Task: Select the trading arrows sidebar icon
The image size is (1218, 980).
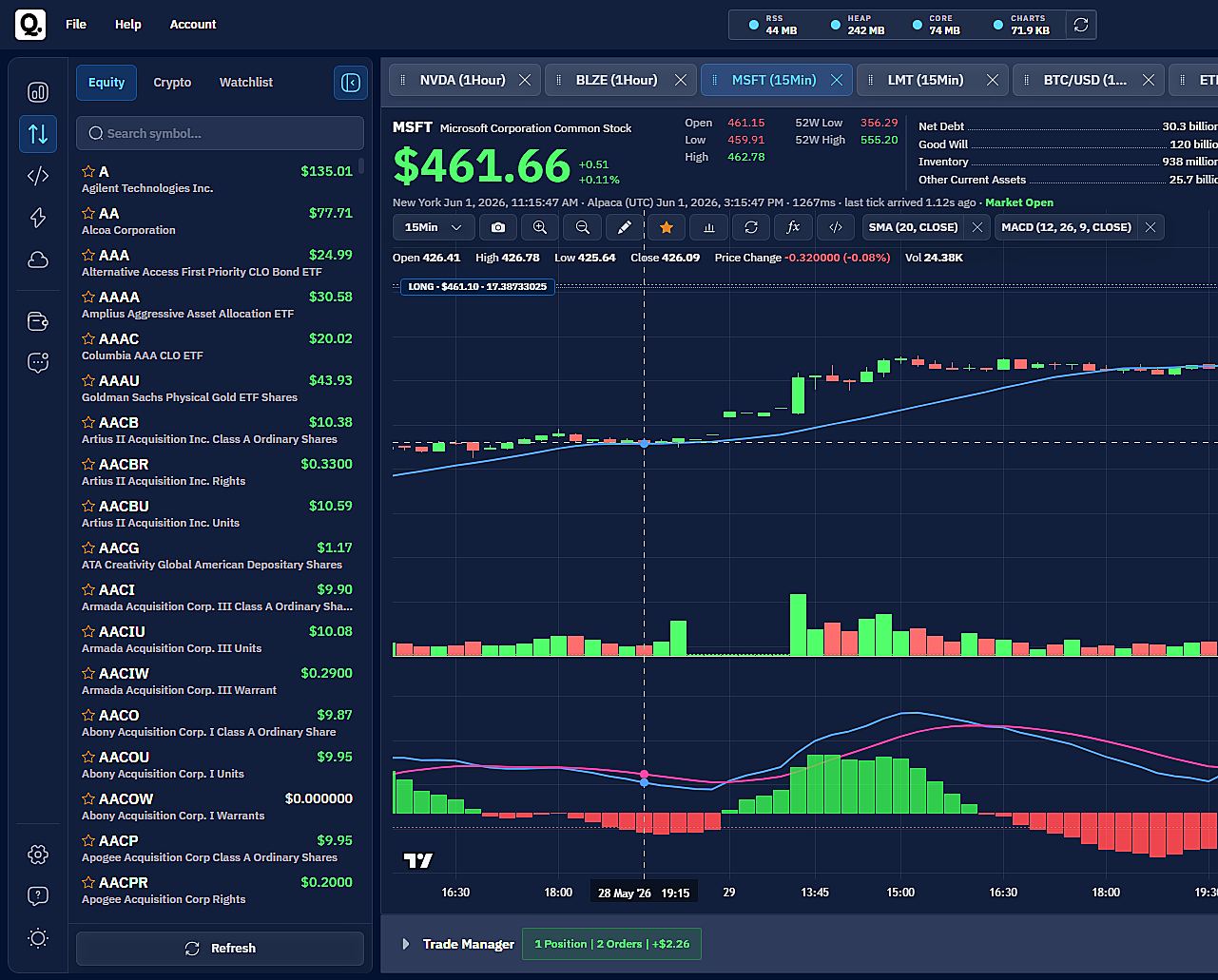Action: pos(38,134)
